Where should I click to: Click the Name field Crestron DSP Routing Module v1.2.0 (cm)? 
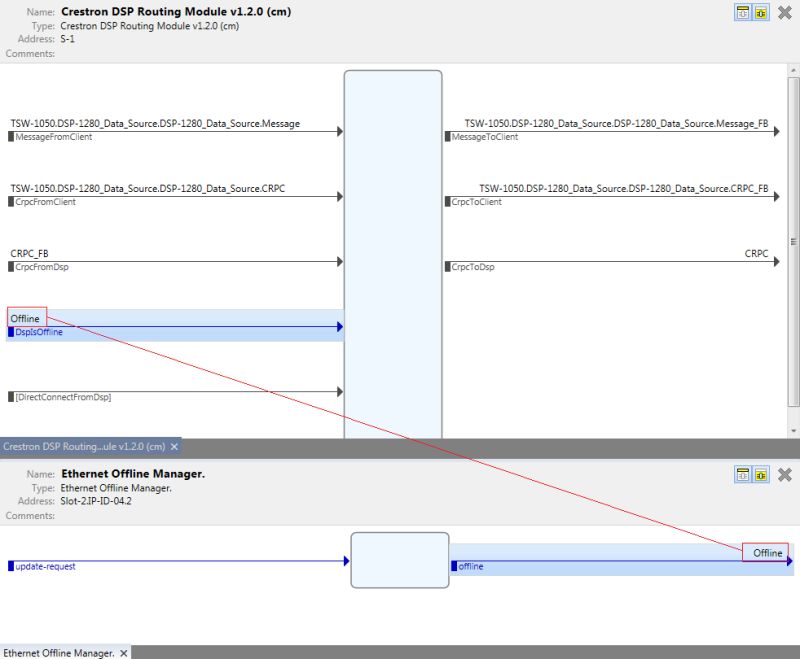pyautogui.click(x=176, y=12)
